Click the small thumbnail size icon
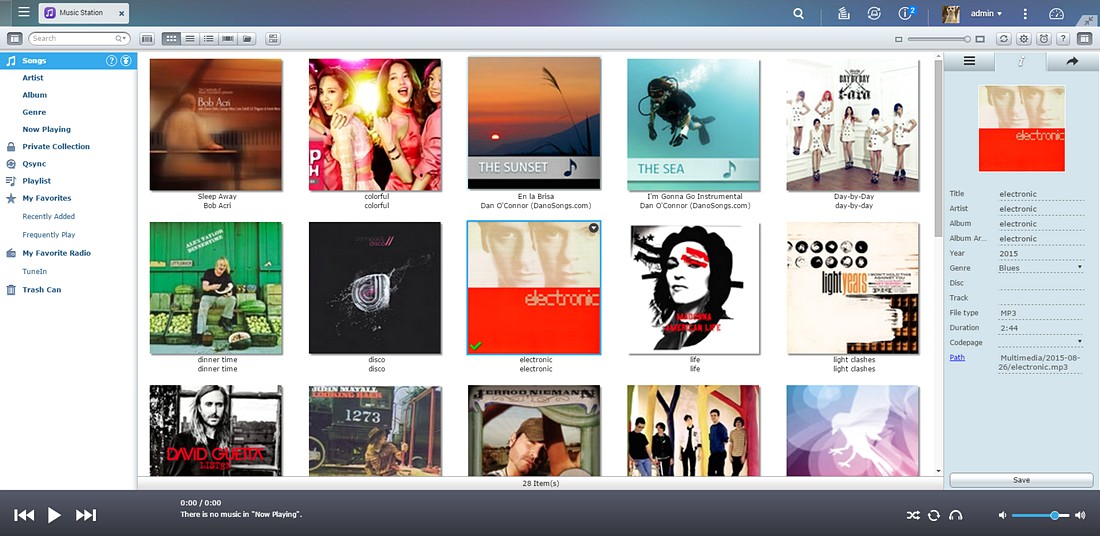The width and height of the screenshot is (1100, 536). click(899, 39)
